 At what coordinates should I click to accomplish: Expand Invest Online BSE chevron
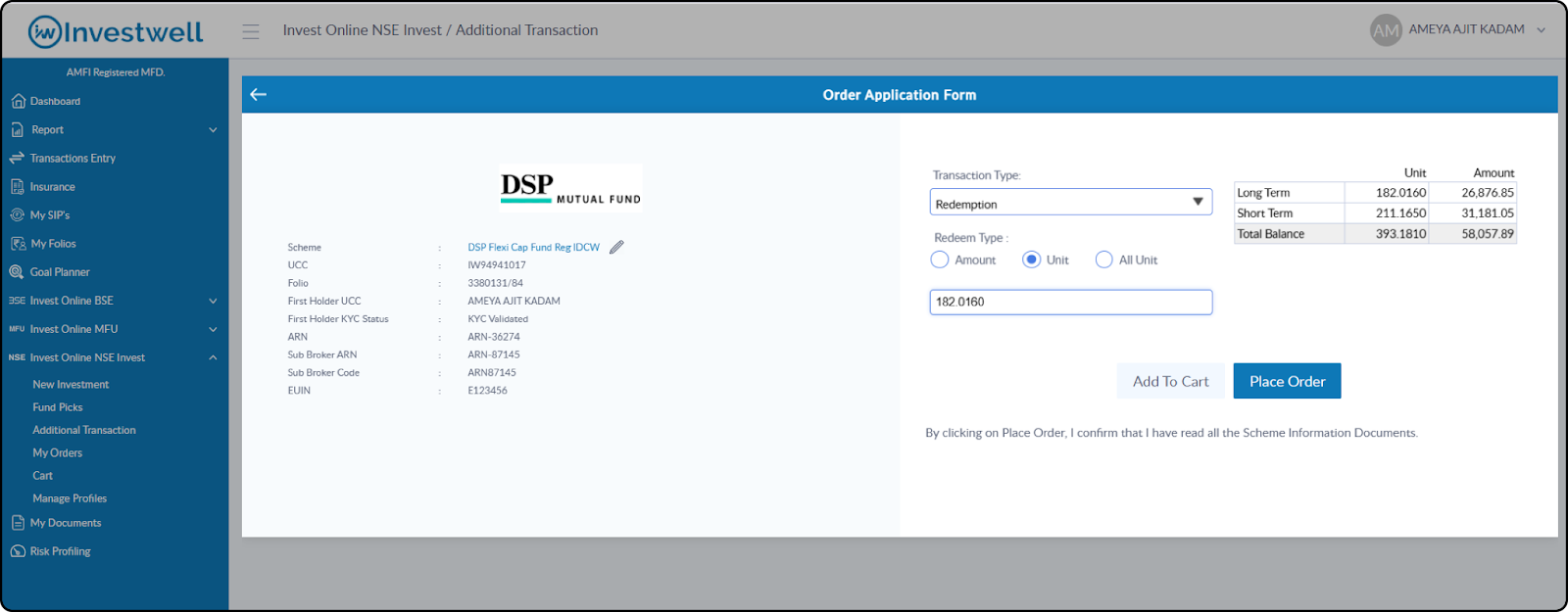[x=213, y=301]
